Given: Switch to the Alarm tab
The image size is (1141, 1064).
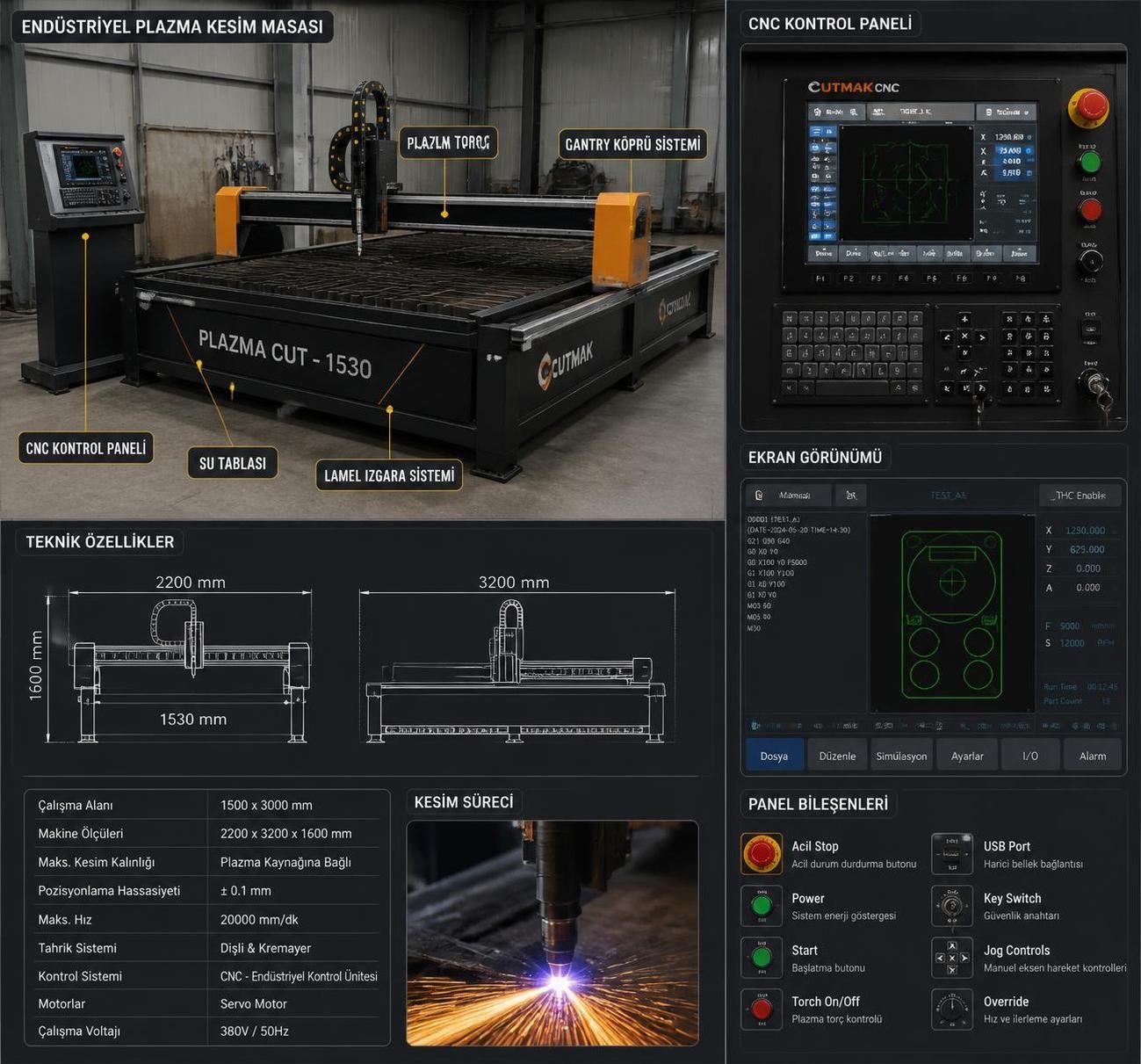Looking at the screenshot, I should tap(1093, 756).
